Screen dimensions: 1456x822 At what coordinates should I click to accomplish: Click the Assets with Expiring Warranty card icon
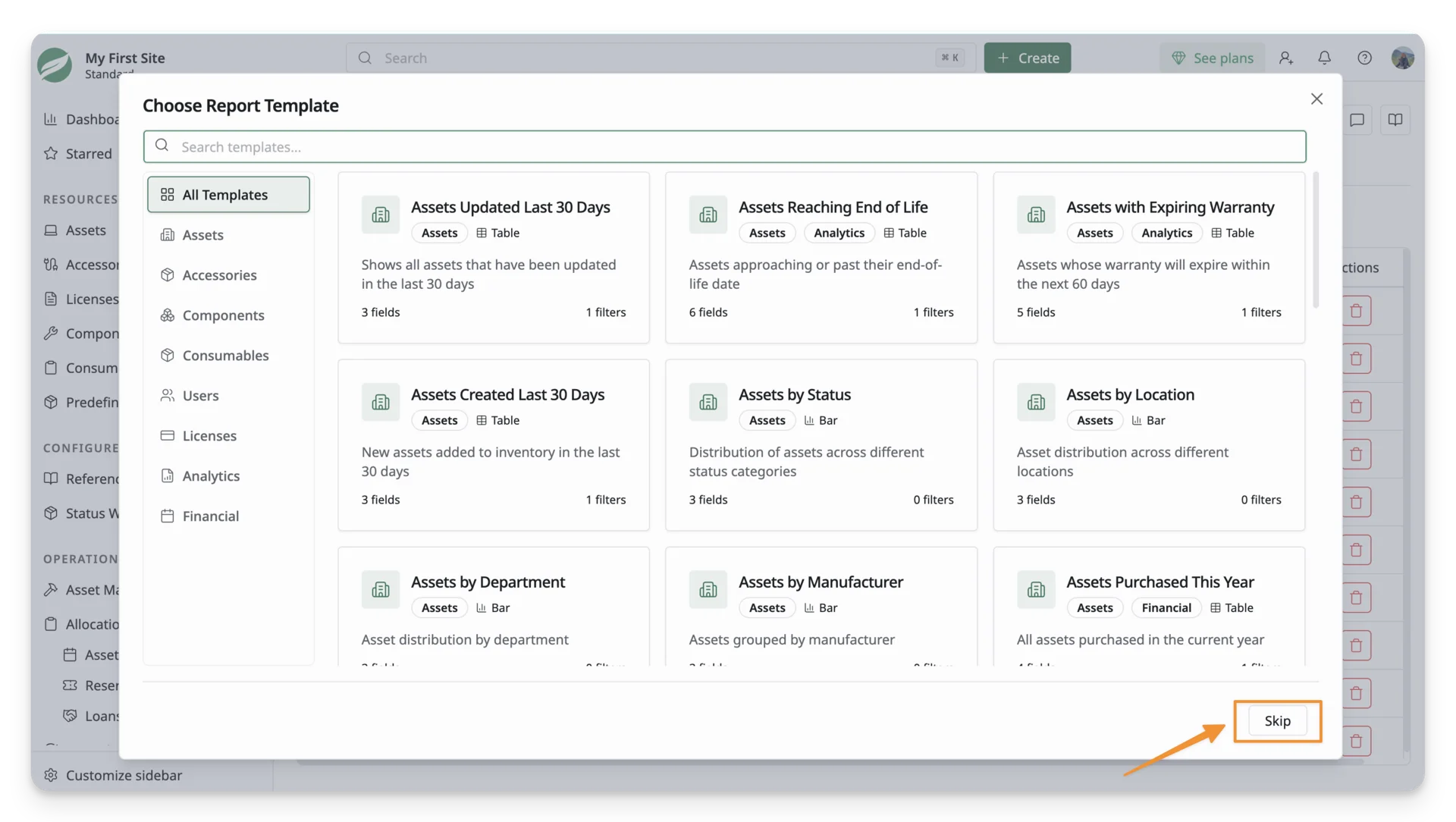click(x=1036, y=215)
